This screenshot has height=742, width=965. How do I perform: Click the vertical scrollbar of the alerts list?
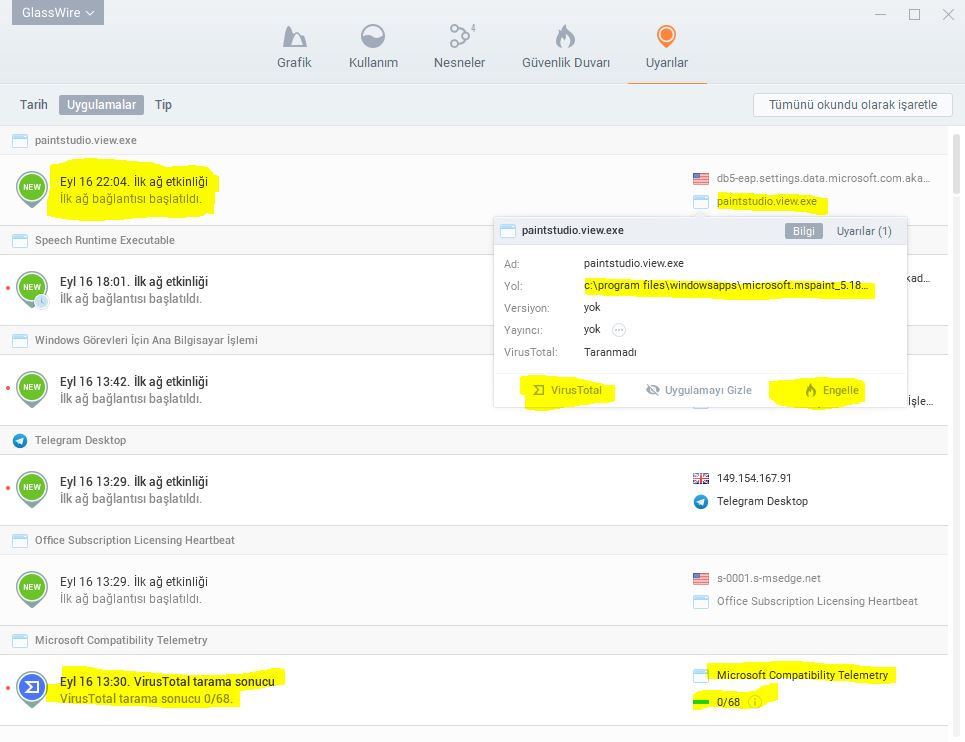[x=956, y=164]
